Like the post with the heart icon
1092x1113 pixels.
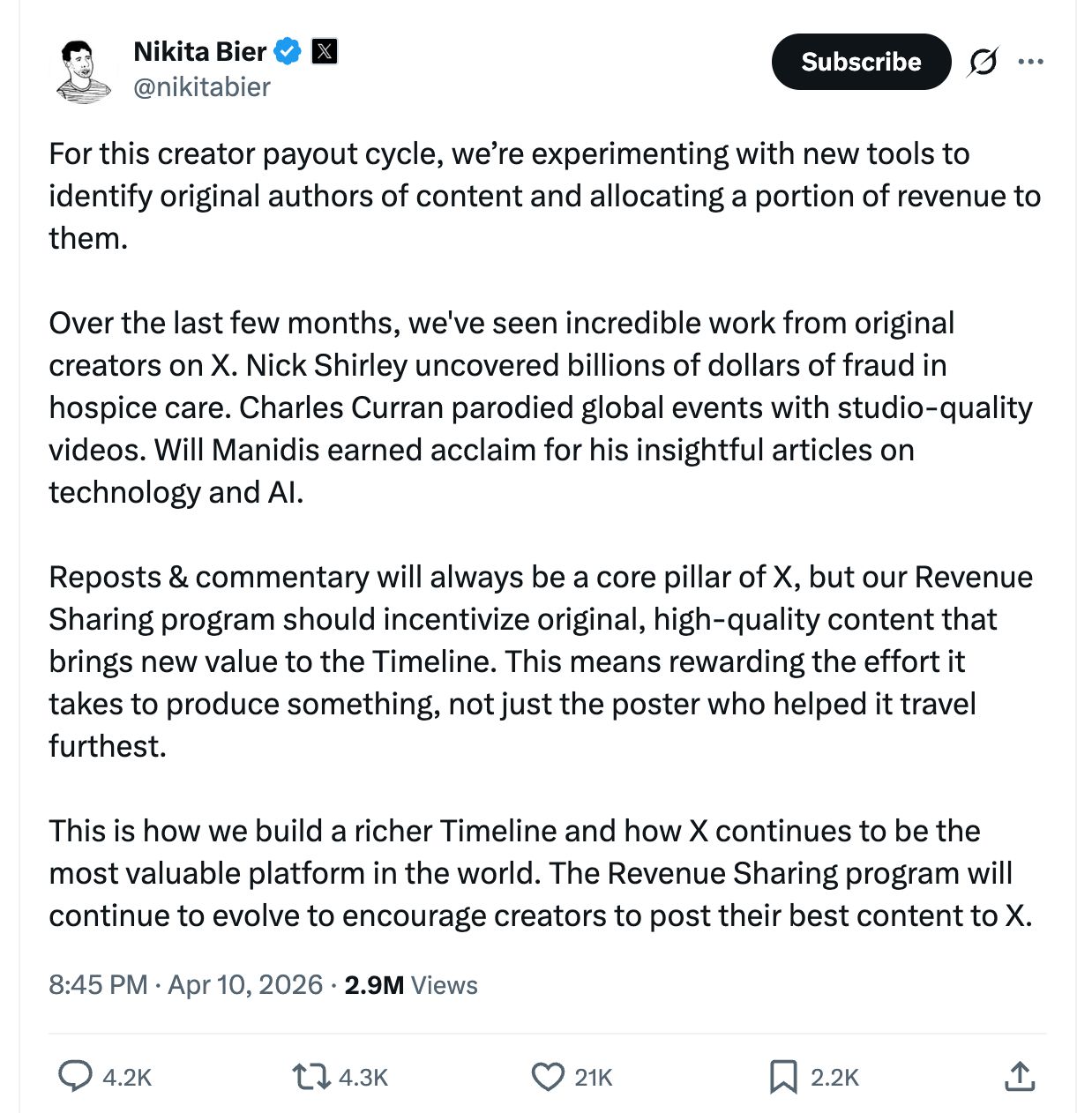(x=548, y=1077)
